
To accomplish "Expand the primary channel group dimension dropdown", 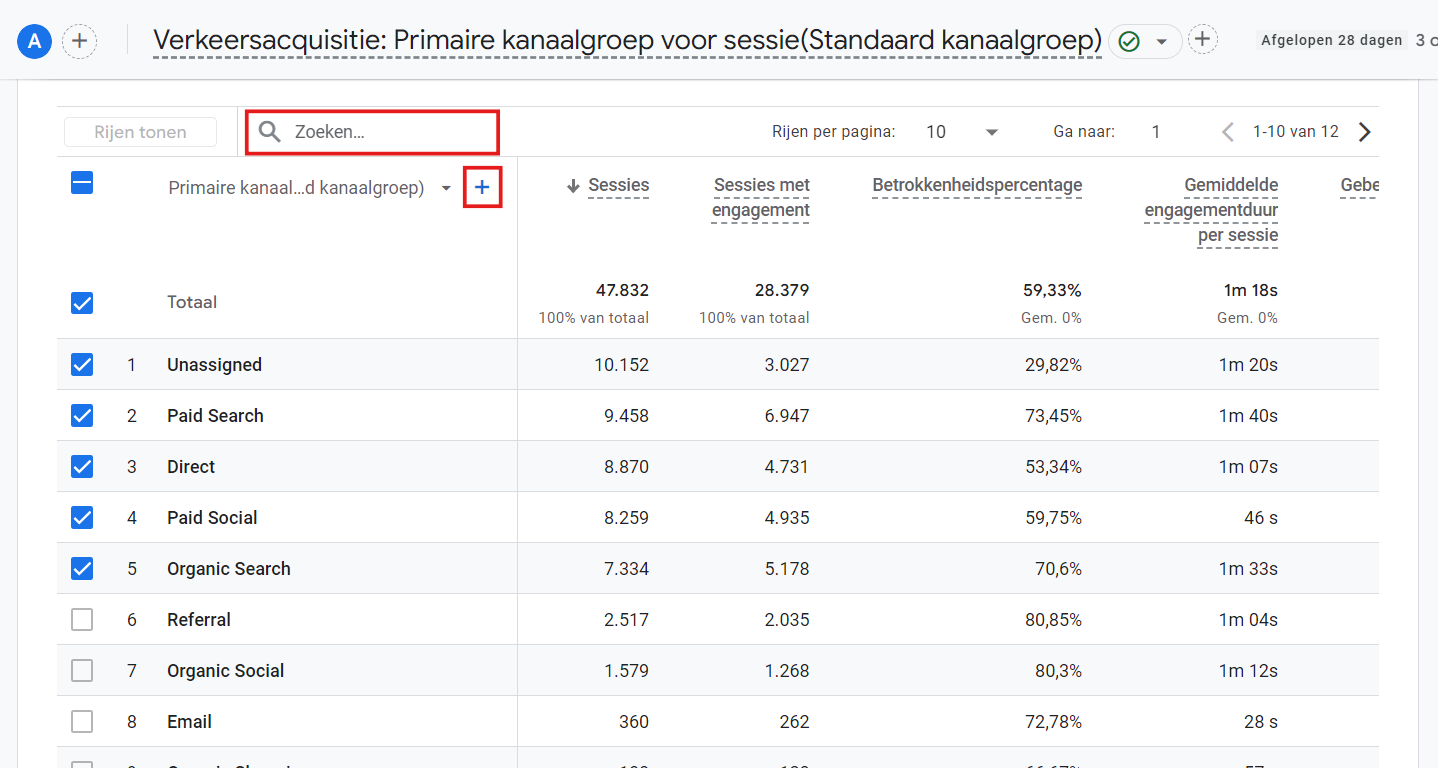I will [x=446, y=188].
